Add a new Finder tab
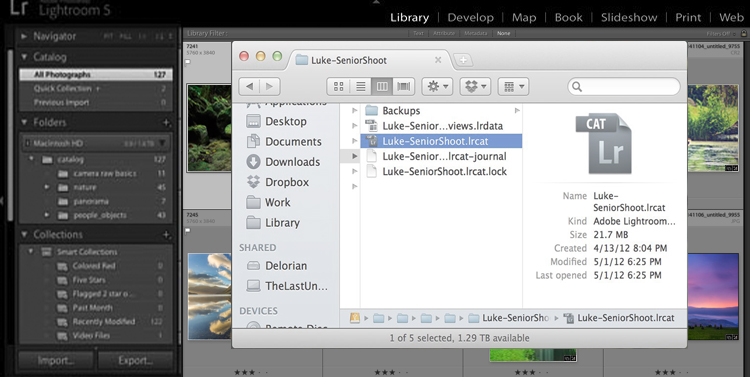The height and width of the screenshot is (377, 750). [463, 60]
